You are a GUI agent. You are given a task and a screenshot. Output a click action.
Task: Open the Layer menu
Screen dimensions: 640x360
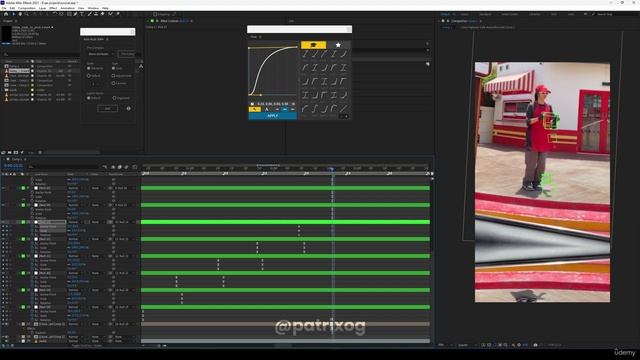42,8
